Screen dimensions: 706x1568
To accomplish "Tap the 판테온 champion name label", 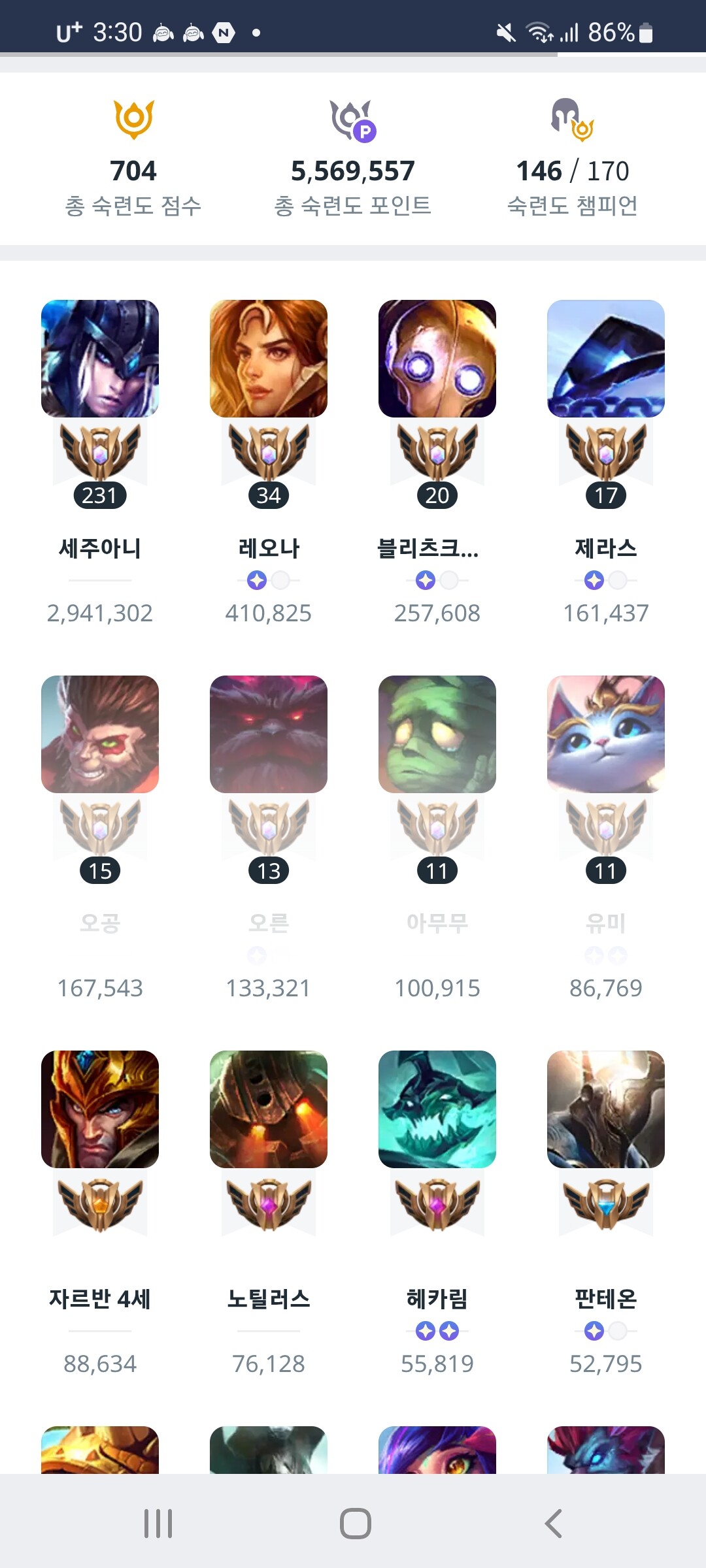I will pyautogui.click(x=606, y=1299).
